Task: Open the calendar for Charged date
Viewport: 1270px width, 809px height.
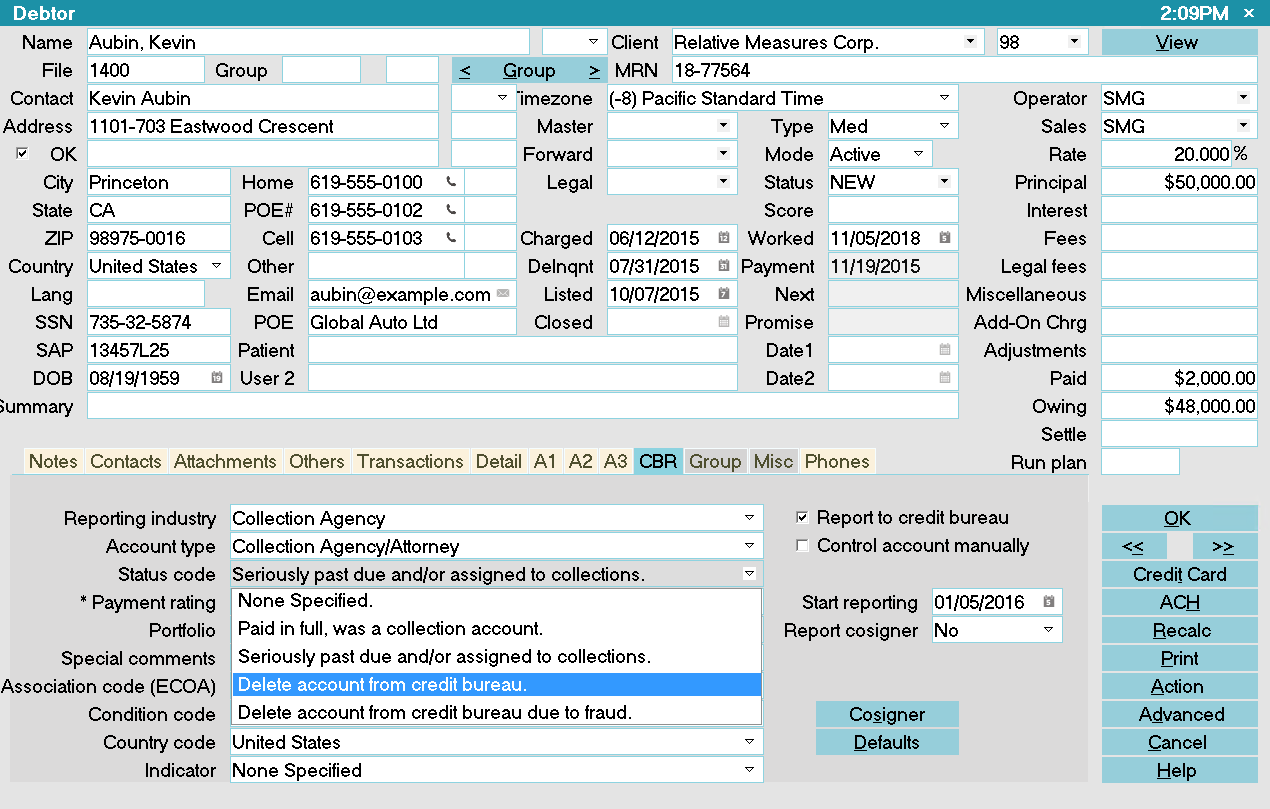Action: [724, 238]
